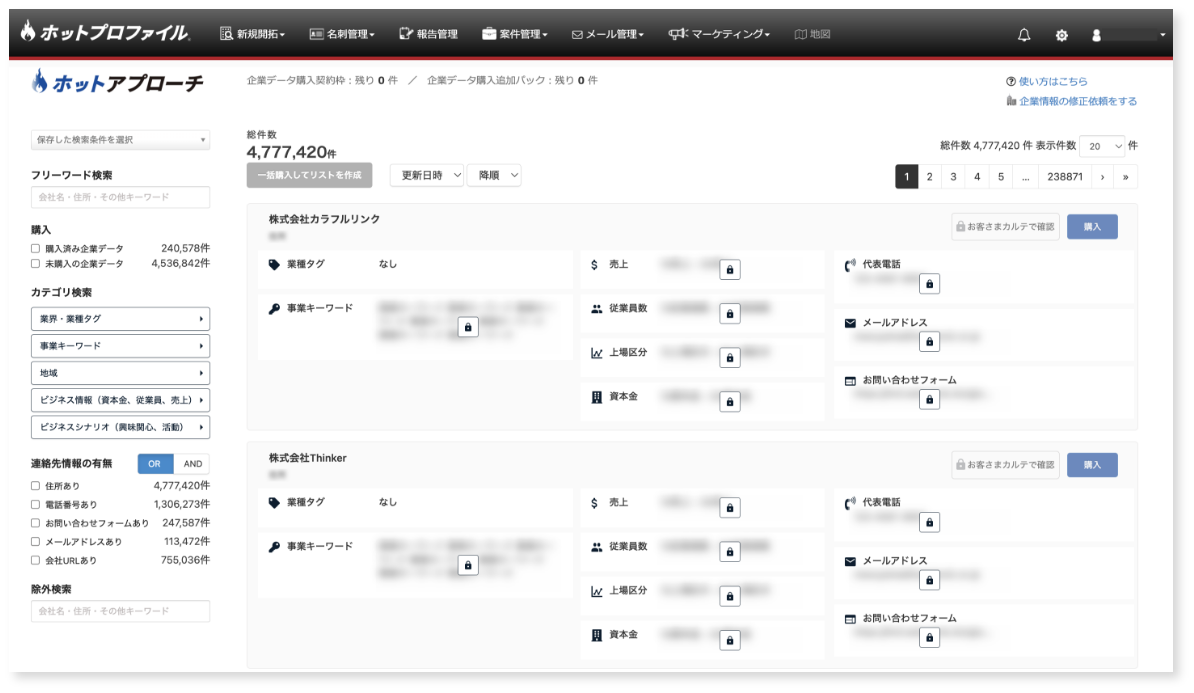Click the lock on 株式会社カラフルリンク 事業キーワード
The height and width of the screenshot is (693, 1194).
click(x=468, y=327)
